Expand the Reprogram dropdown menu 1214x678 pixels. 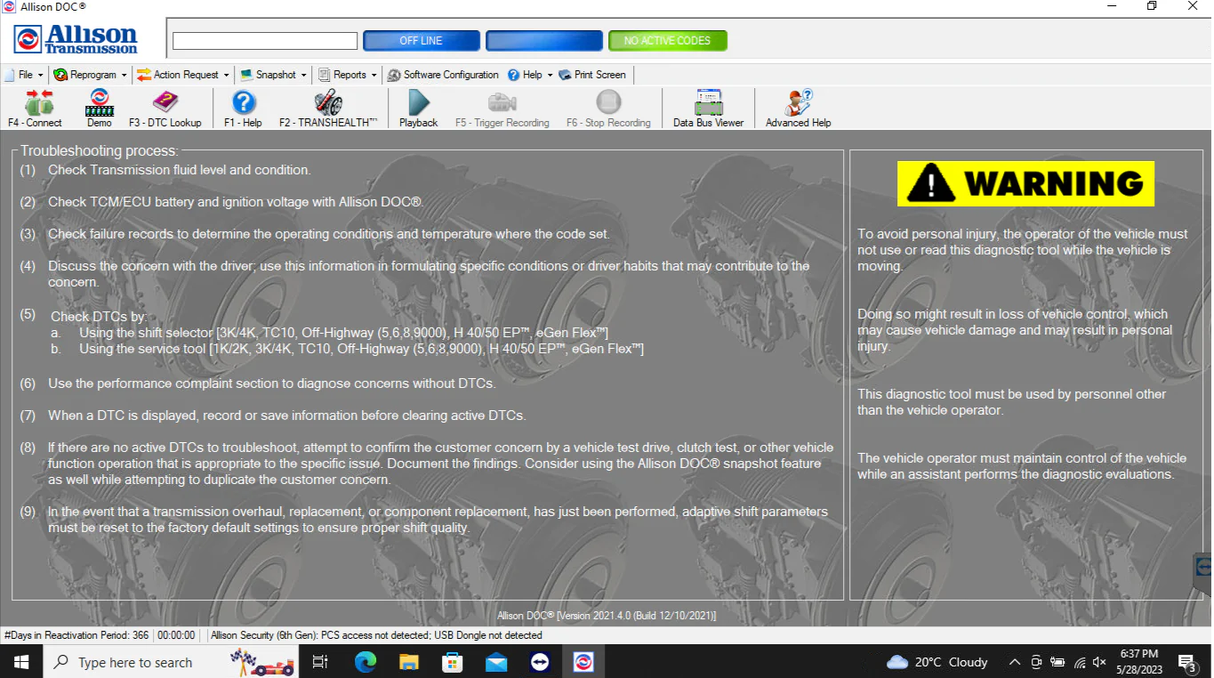click(x=91, y=75)
